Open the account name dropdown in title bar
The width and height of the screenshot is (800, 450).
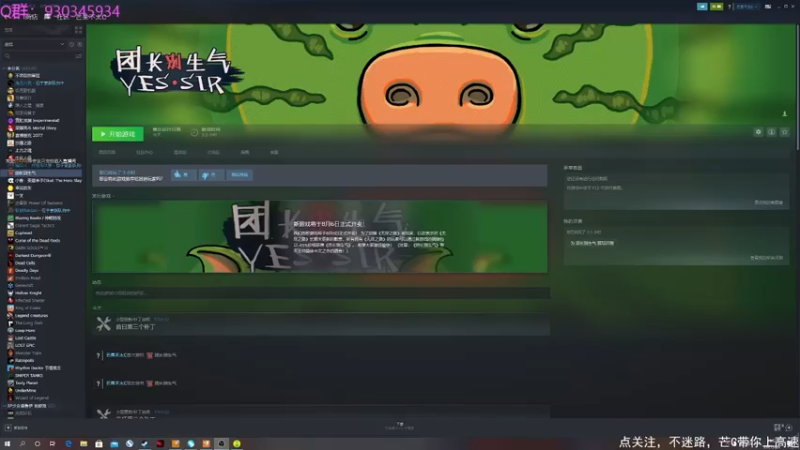tap(746, 7)
